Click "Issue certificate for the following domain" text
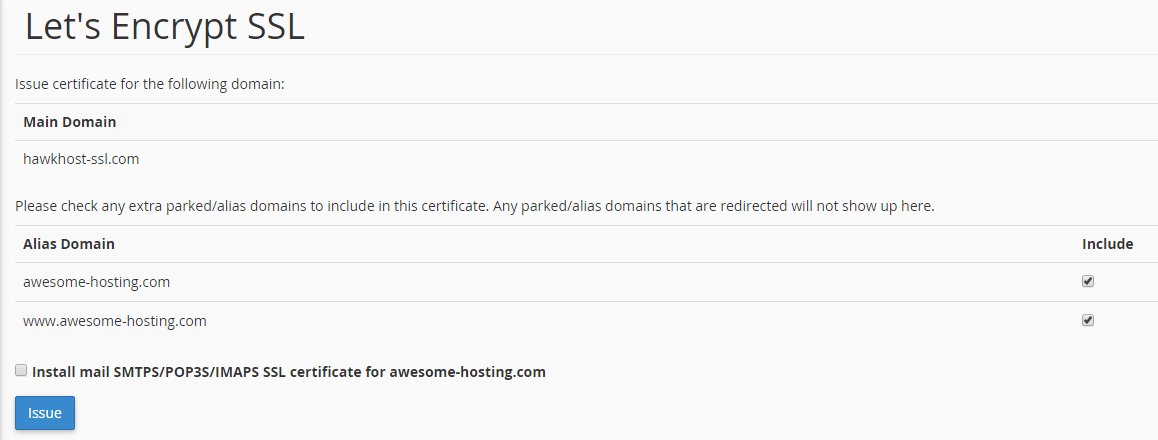The image size is (1158, 440). click(x=150, y=84)
